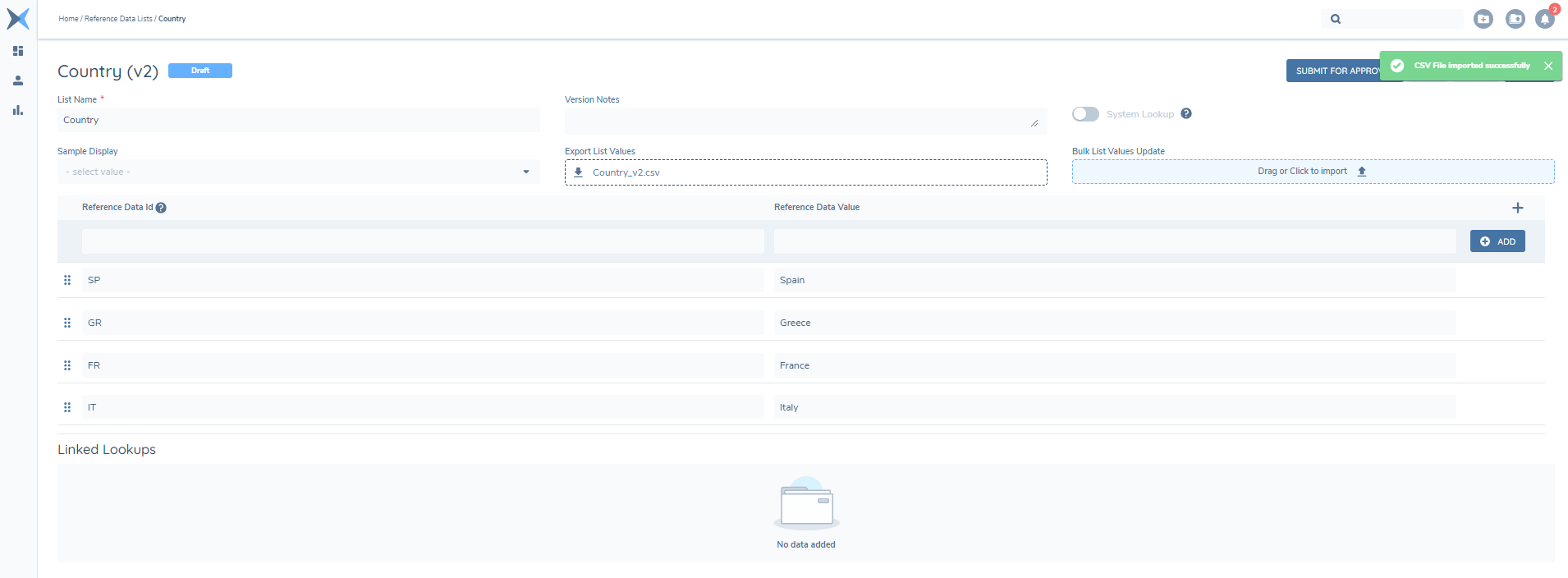Open the Sample Display dropdown
Screen dimensions: 1568x578
(299, 172)
